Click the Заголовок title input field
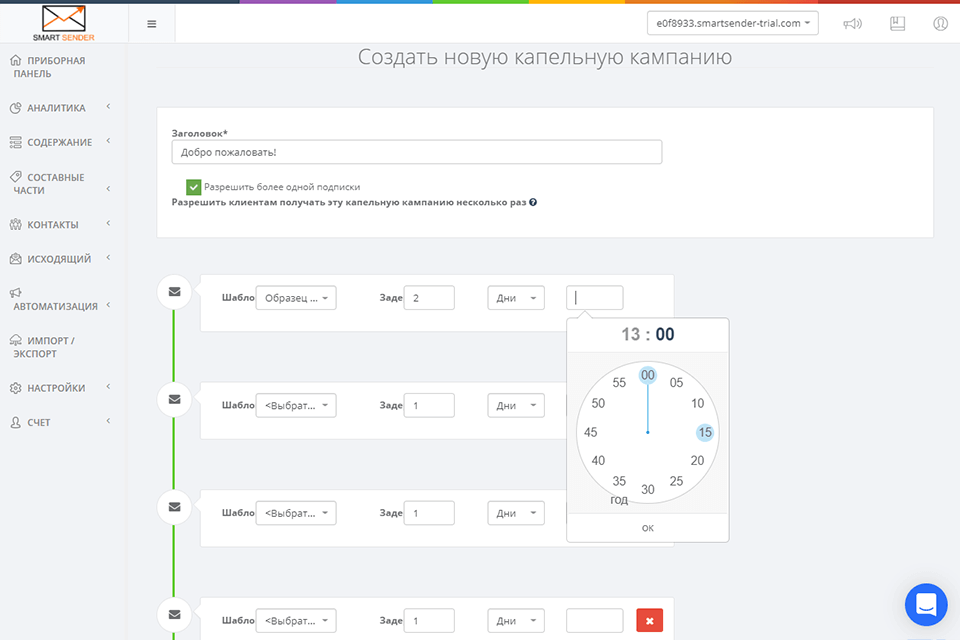This screenshot has height=640, width=960. (x=416, y=152)
